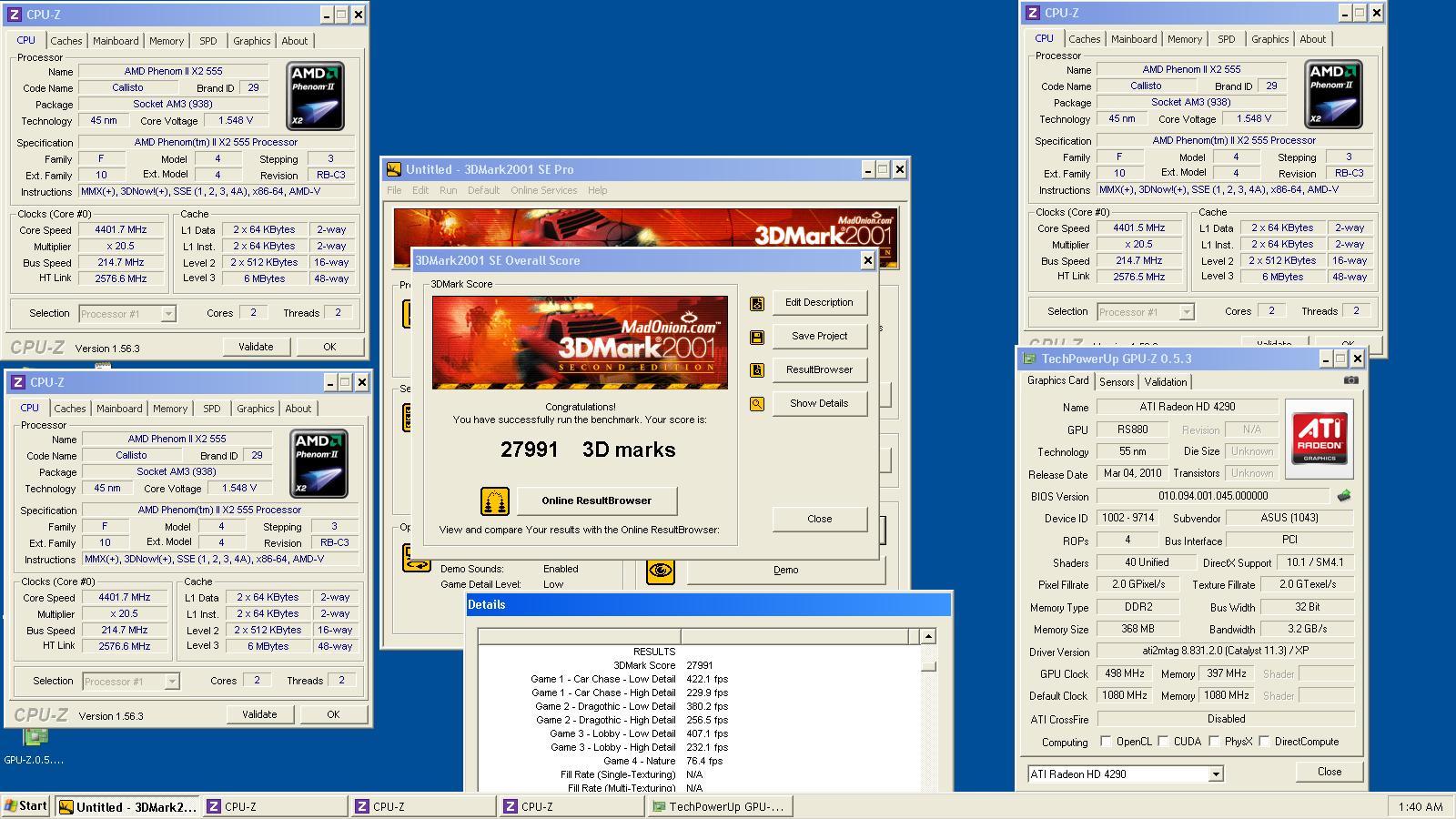Image resolution: width=1456 pixels, height=819 pixels.
Task: Click the Details list scrollbar thumb
Action: (928, 666)
